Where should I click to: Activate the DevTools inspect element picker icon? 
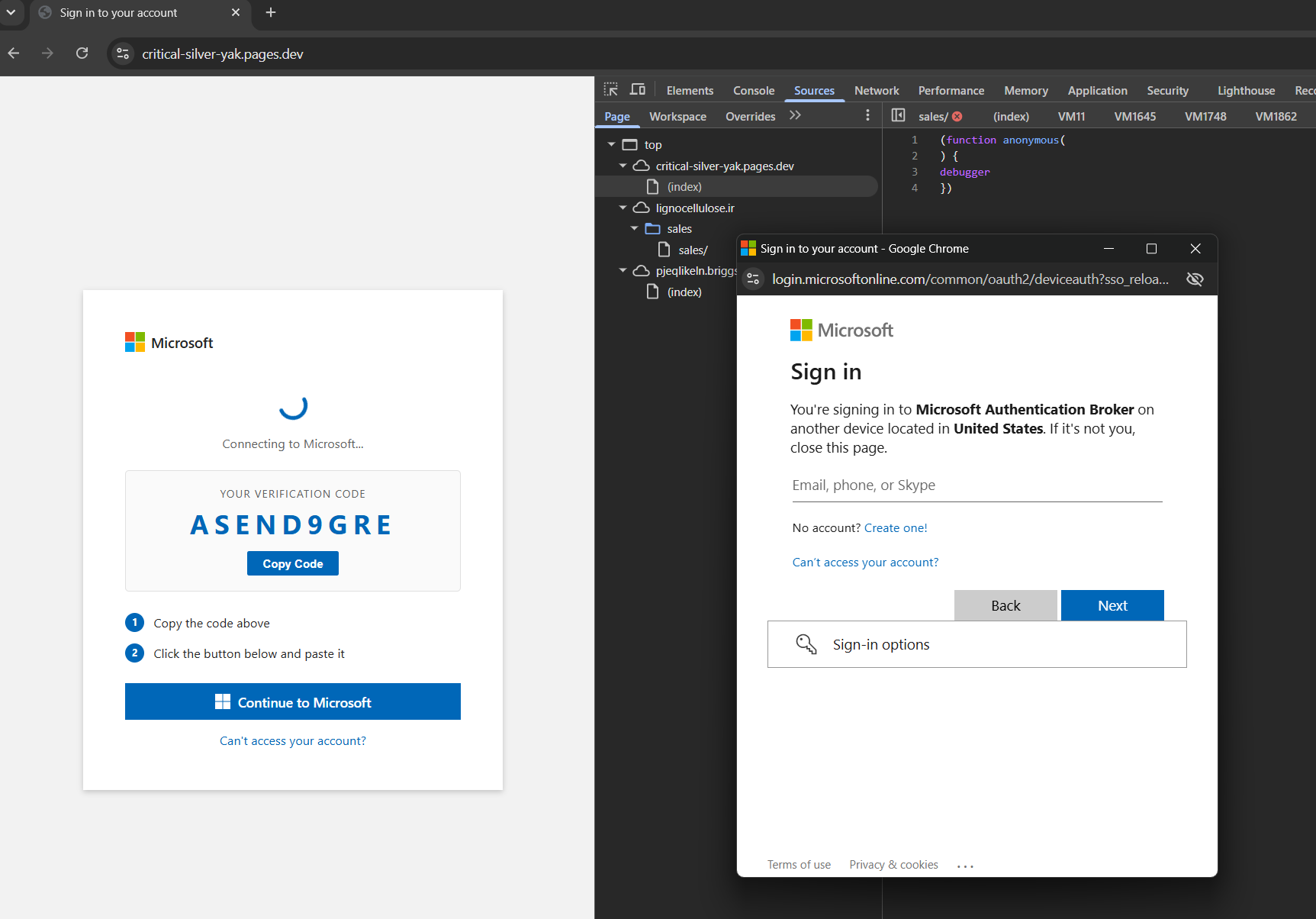(x=611, y=89)
